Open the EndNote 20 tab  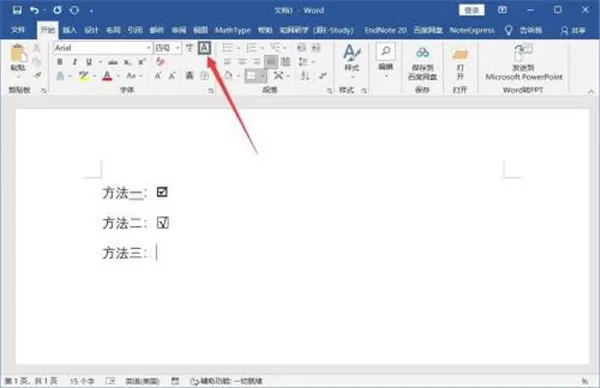(x=385, y=30)
